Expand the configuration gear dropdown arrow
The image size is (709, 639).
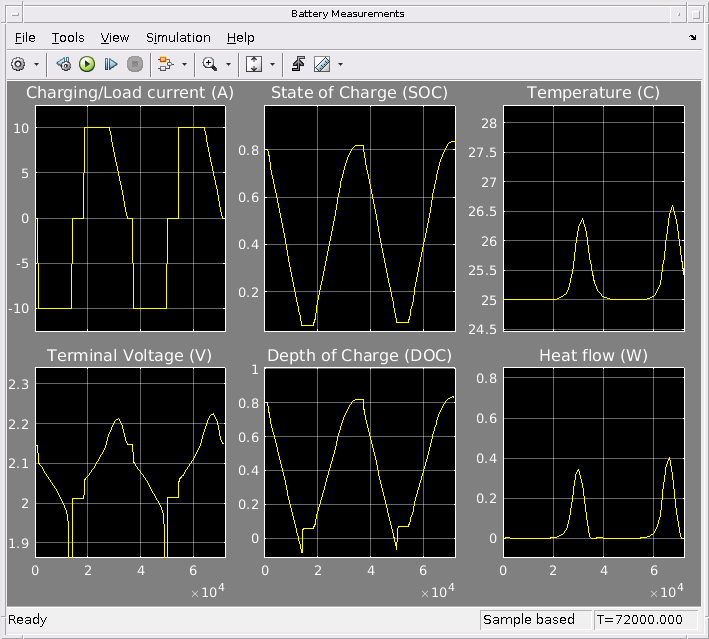coord(37,64)
